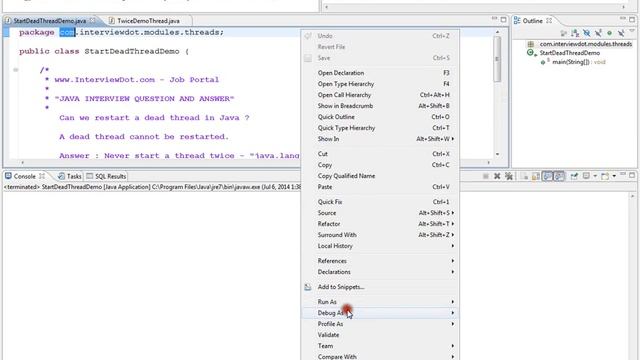Expand the Run As submenu arrow

[x=453, y=302]
